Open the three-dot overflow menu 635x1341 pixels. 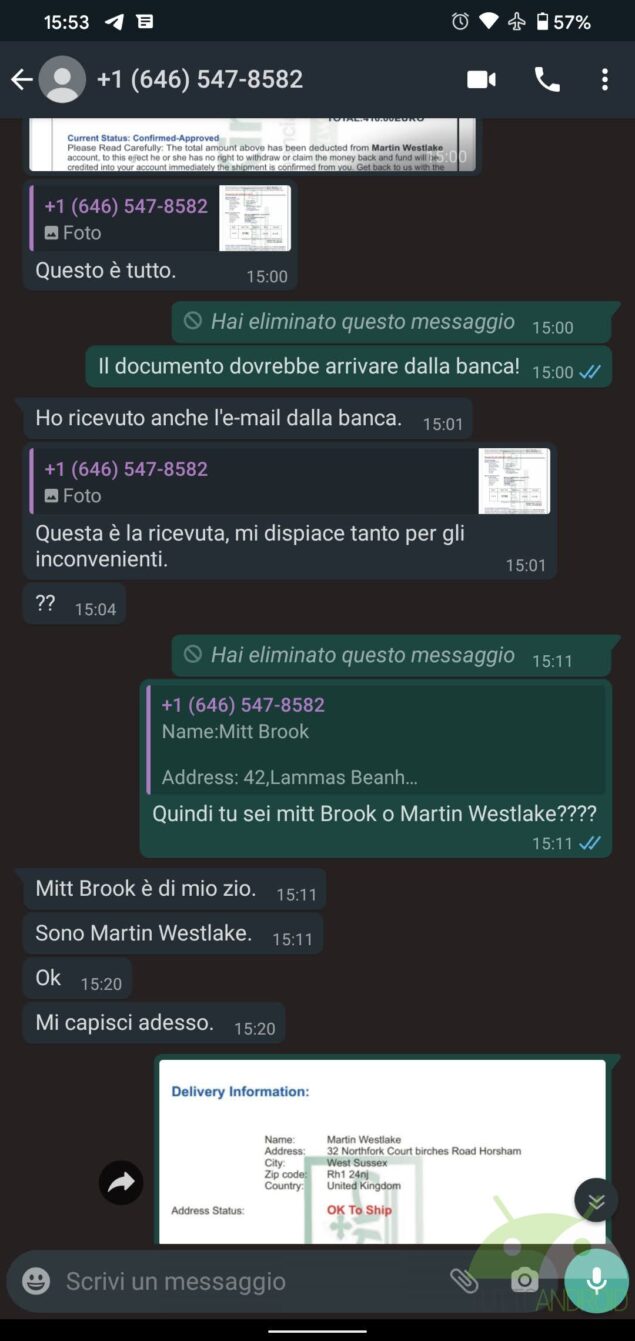(x=605, y=80)
